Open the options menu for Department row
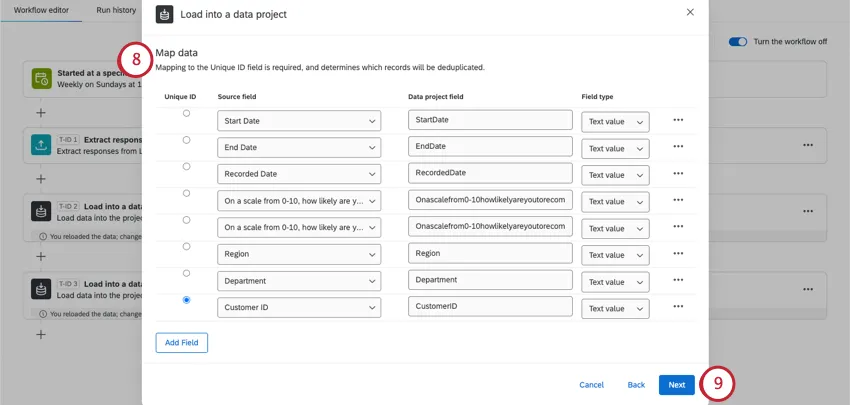The image size is (850, 405). [678, 281]
